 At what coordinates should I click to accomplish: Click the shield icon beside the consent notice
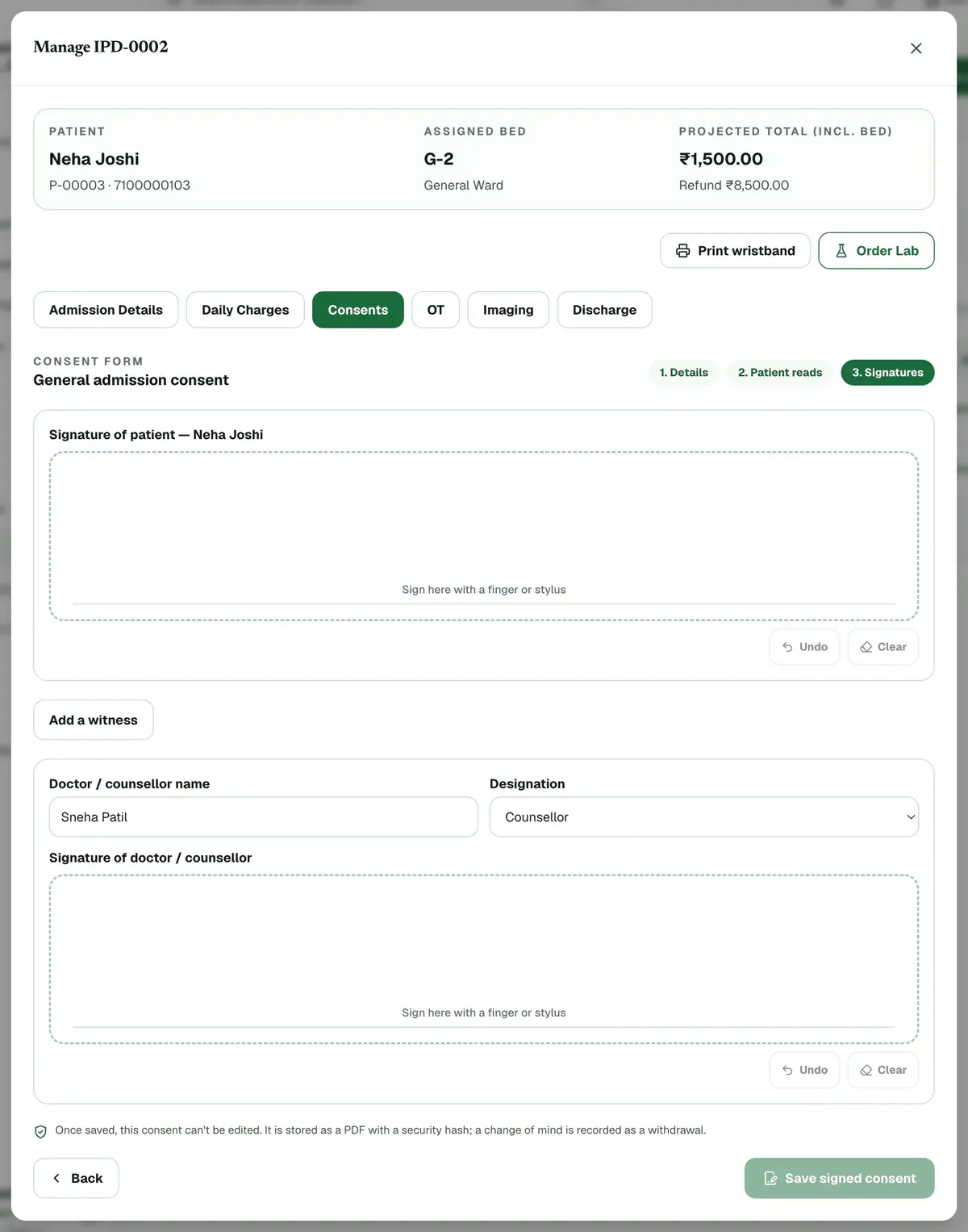pos(40,1131)
